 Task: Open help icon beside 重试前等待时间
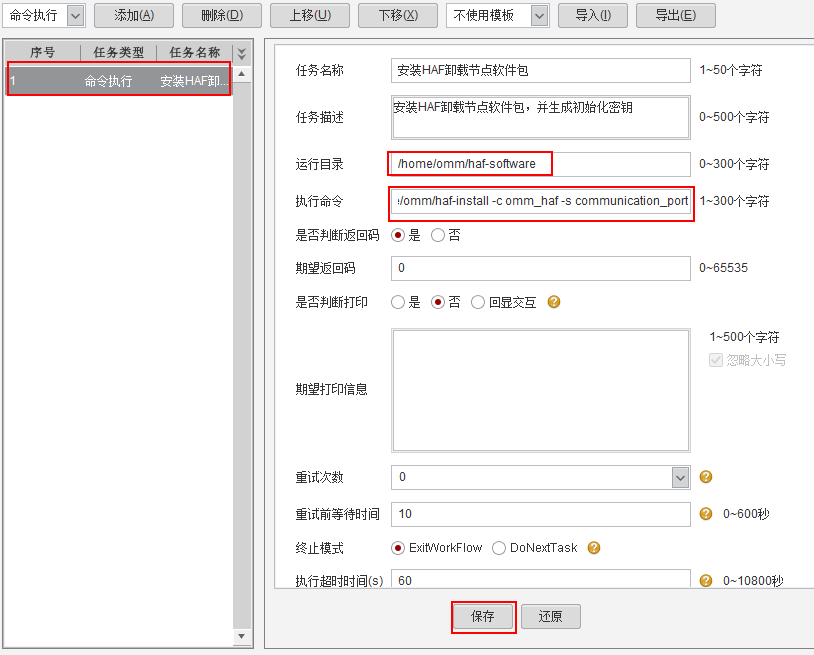(x=706, y=513)
